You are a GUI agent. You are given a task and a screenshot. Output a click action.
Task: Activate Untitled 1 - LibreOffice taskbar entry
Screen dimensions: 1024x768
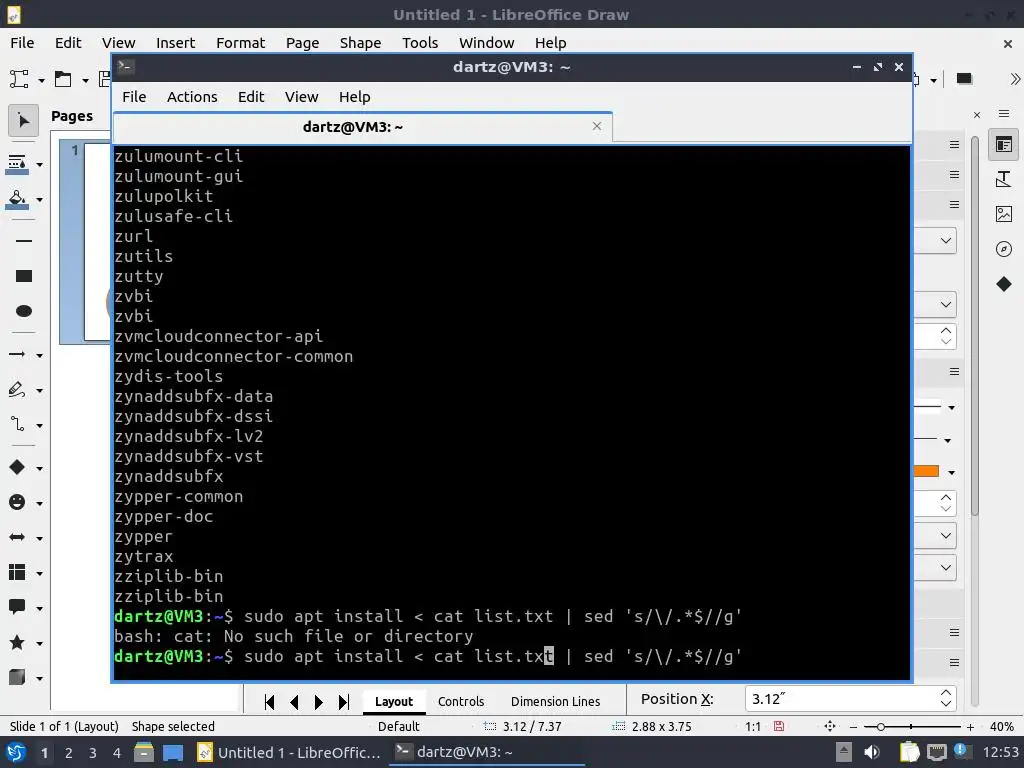(x=289, y=752)
